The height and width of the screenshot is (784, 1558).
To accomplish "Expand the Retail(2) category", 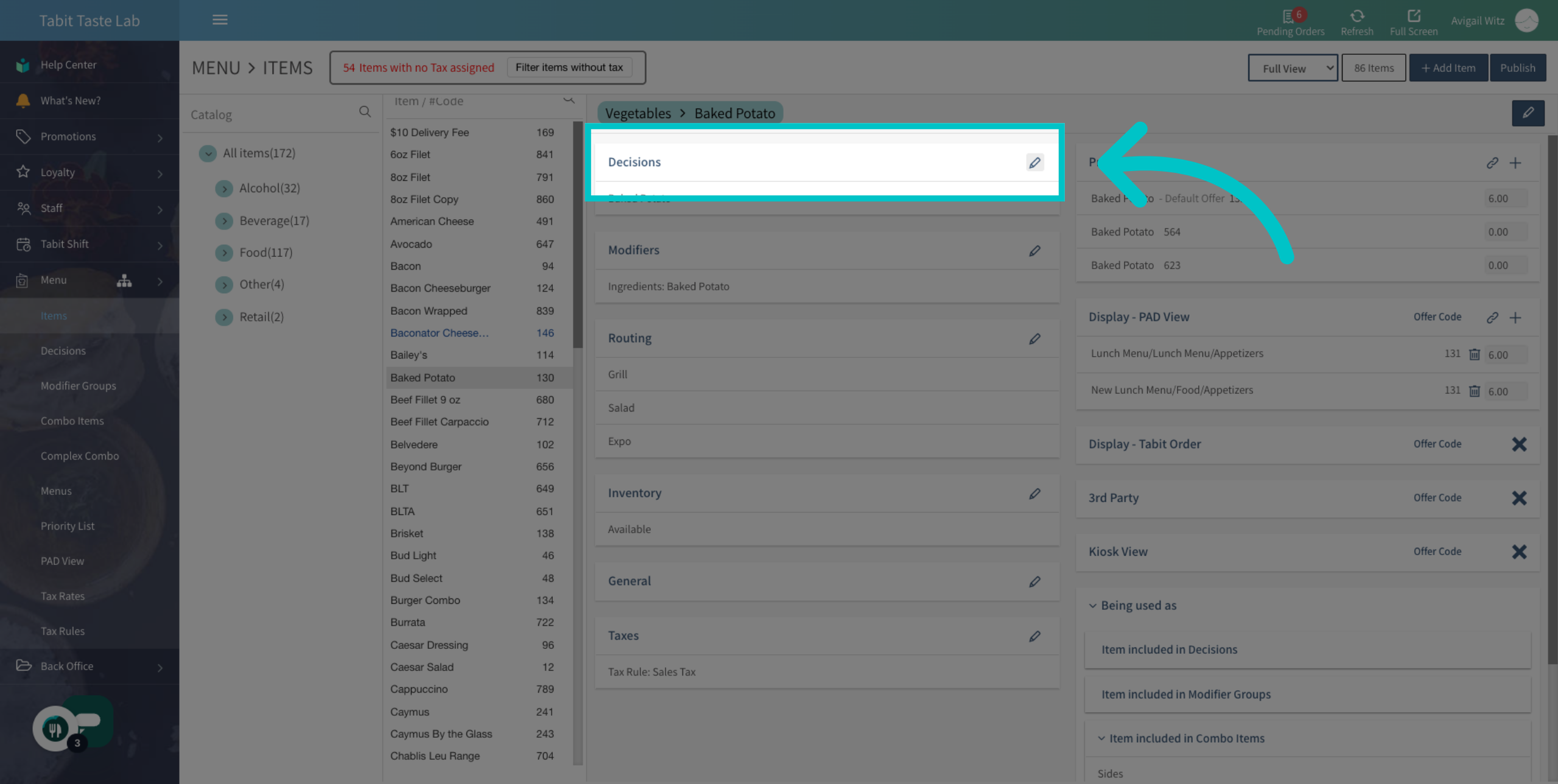I will point(224,317).
